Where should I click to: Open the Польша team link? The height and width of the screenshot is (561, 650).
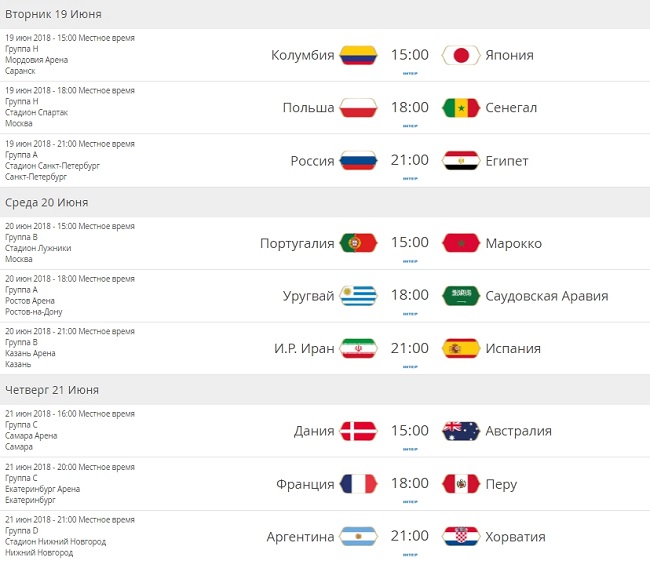point(308,108)
